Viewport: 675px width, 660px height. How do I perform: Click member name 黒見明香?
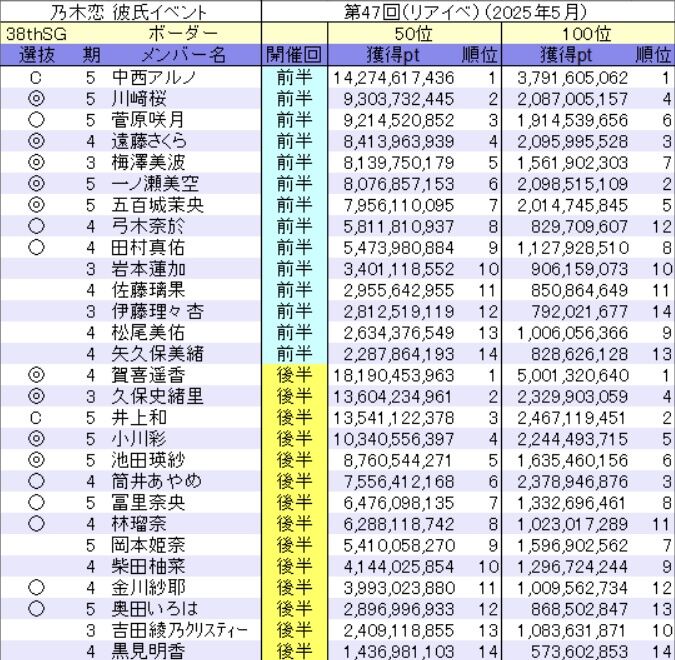coord(148,651)
